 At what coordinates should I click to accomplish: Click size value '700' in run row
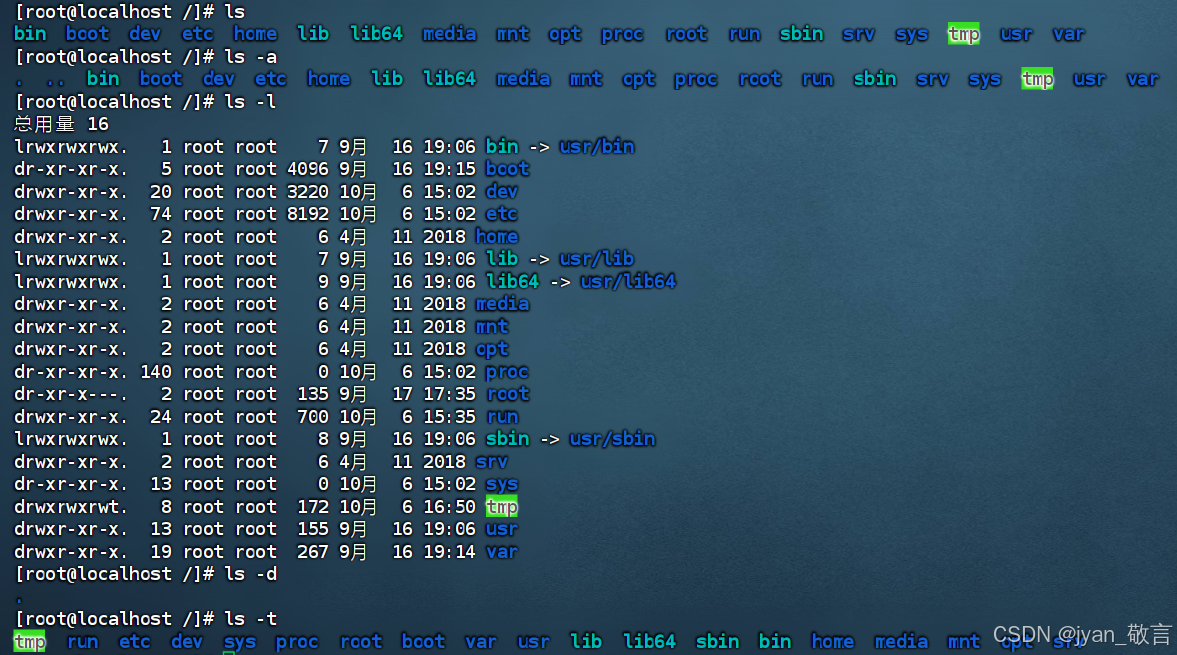click(x=313, y=417)
